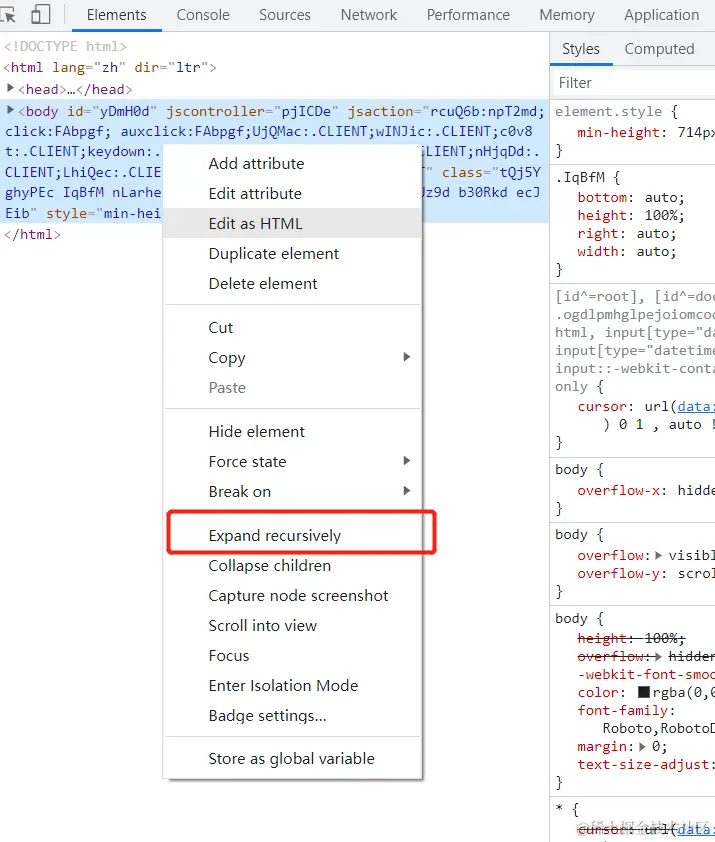The width and height of the screenshot is (715, 842).
Task: Choose Add attribute from context menu
Action: 293,163
